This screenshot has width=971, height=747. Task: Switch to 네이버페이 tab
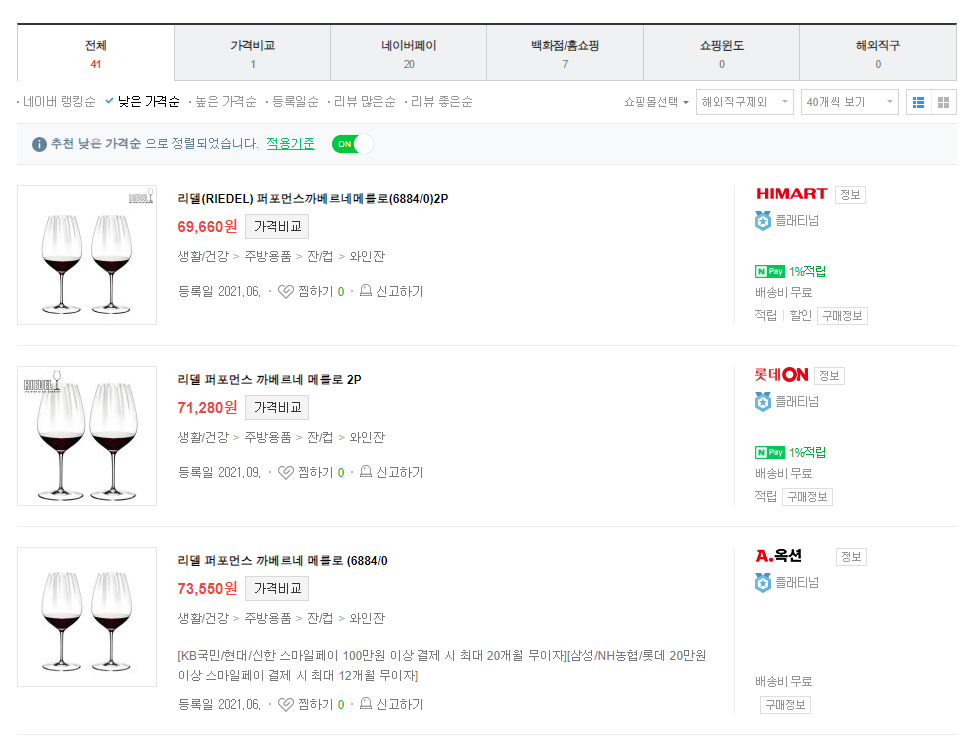[409, 53]
